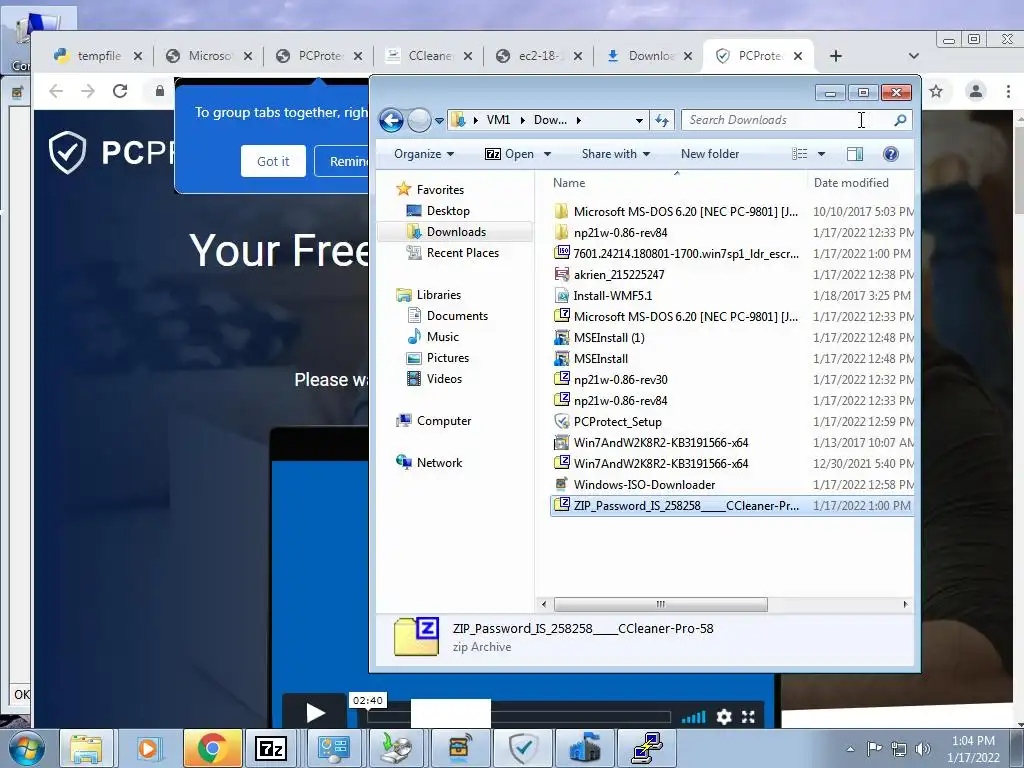Switch to the Download Chrome tab

(650, 56)
